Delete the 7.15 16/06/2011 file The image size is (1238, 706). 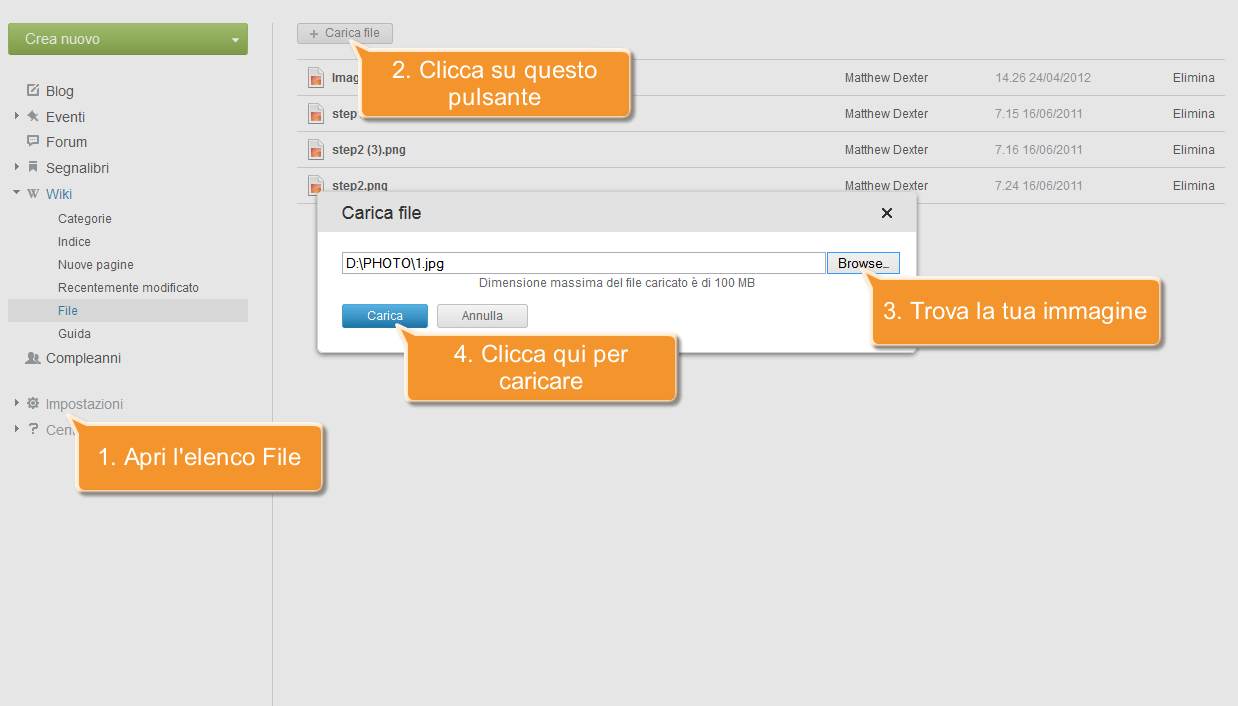[1194, 114]
